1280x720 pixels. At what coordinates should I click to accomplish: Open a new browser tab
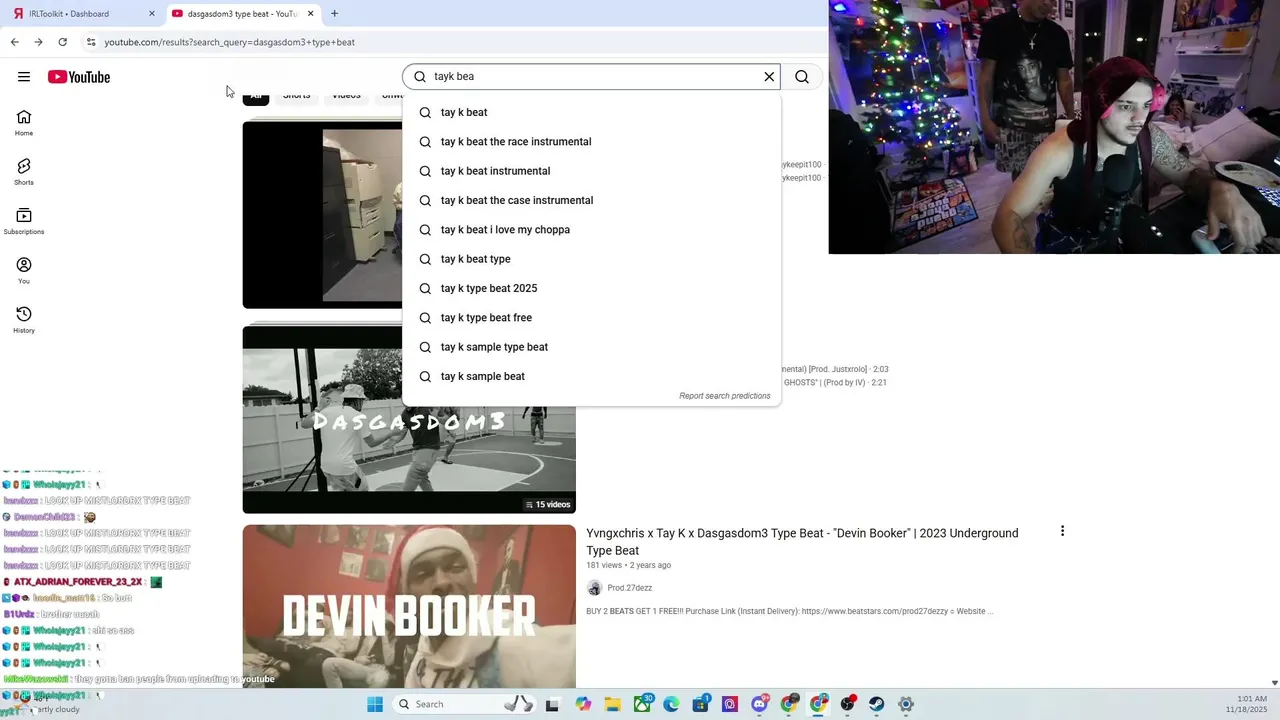[x=334, y=14]
